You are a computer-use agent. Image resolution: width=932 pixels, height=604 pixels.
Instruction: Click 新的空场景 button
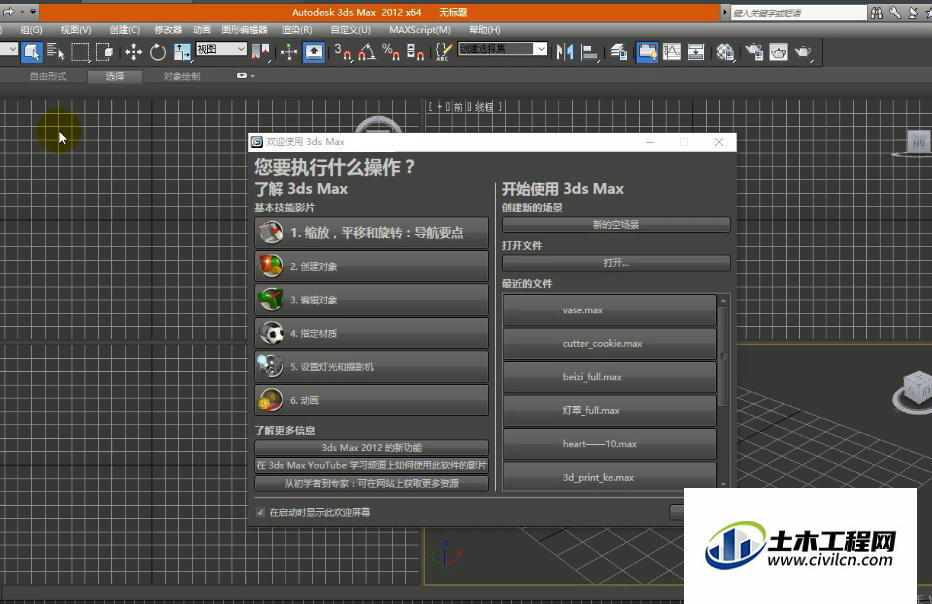coord(616,225)
